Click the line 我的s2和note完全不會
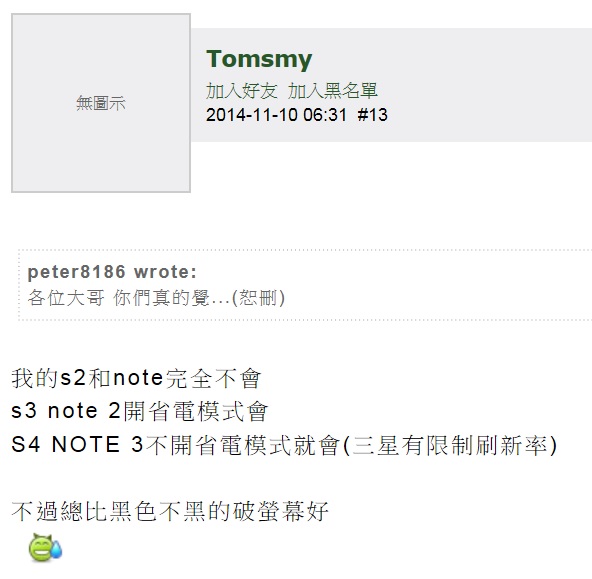Screen dimensions: 592x579 [x=136, y=378]
